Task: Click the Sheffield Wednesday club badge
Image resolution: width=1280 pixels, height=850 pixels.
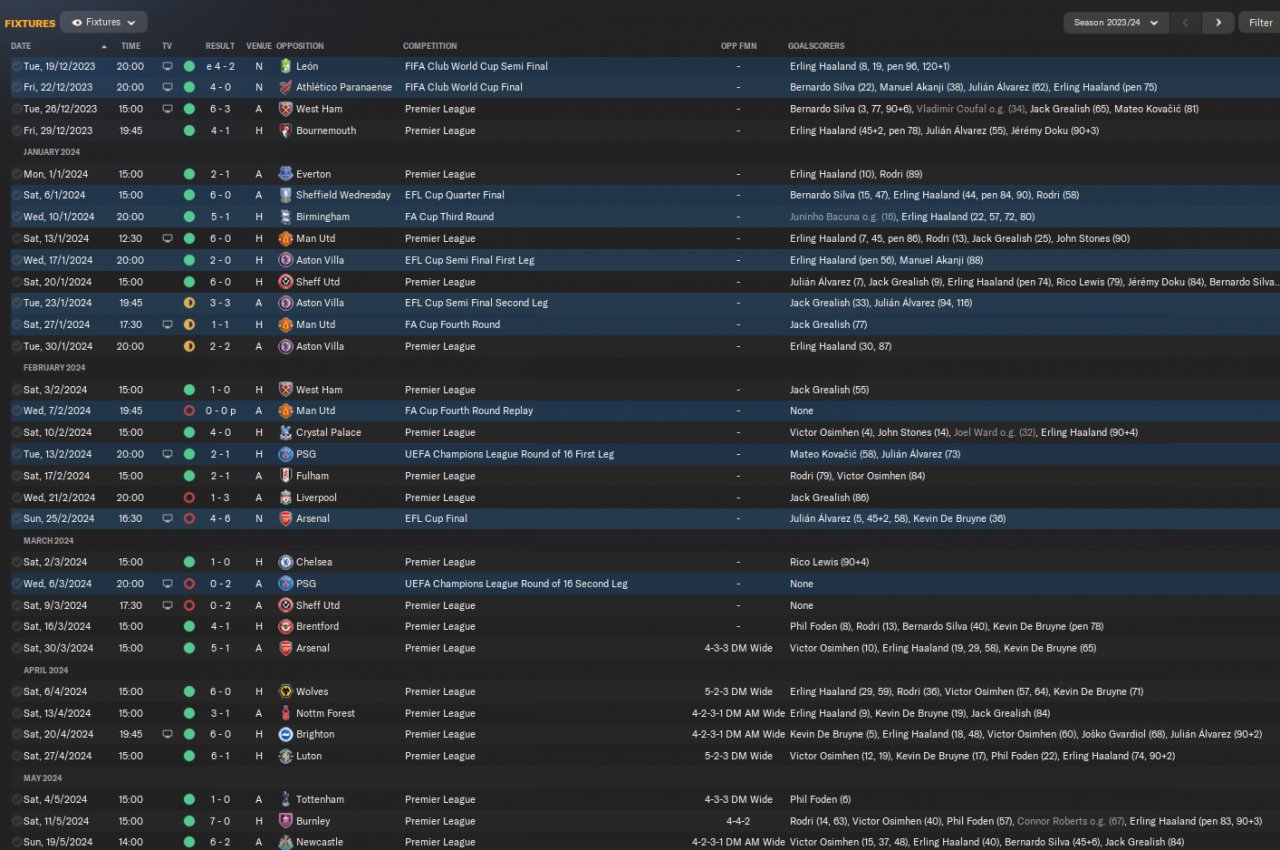Action: pyautogui.click(x=285, y=195)
